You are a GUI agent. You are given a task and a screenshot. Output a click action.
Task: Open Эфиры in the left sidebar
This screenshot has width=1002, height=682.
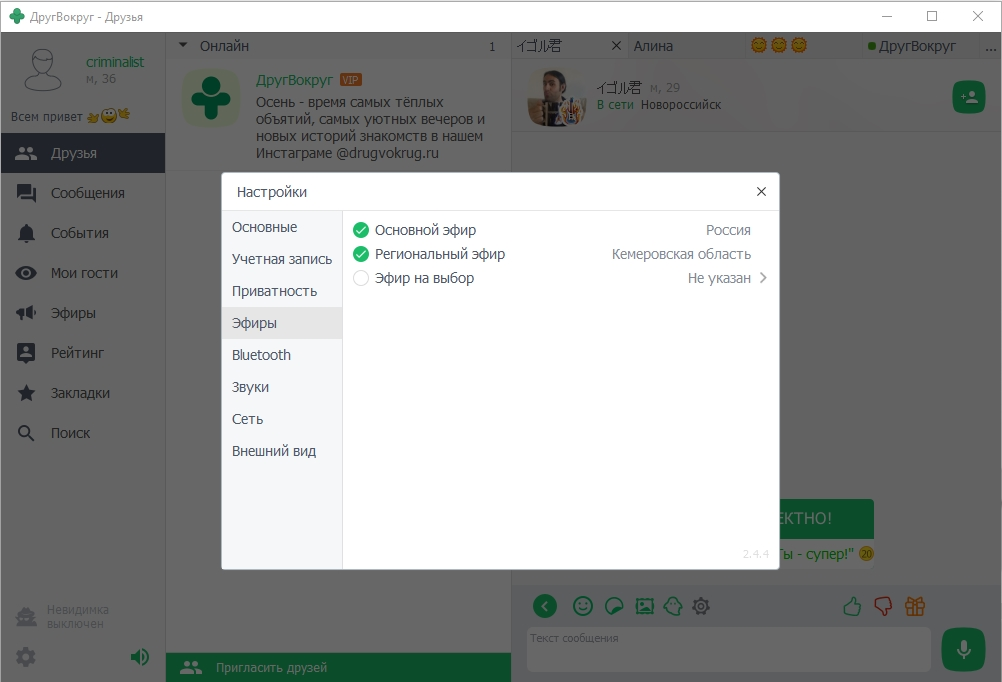tap(83, 313)
